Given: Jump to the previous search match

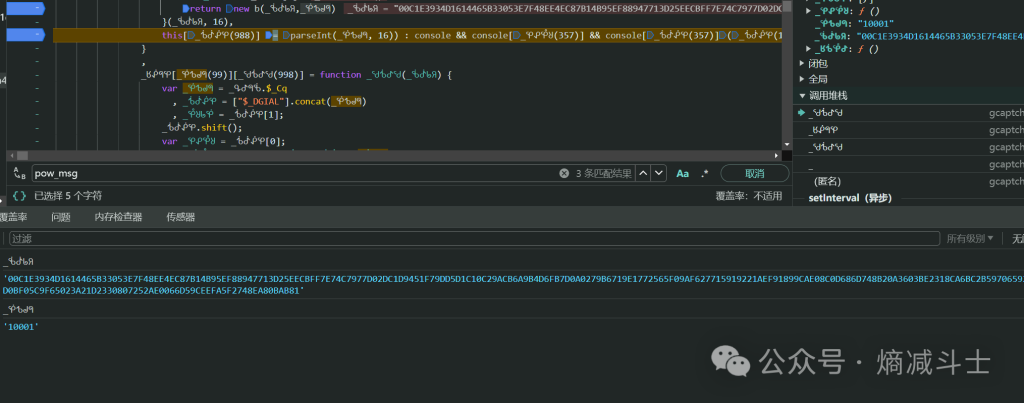Looking at the screenshot, I should tap(644, 173).
